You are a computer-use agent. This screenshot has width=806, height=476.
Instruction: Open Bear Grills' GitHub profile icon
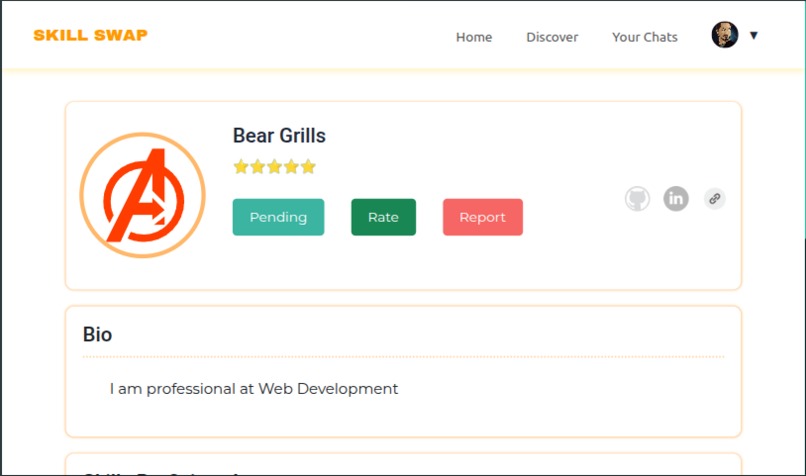[x=637, y=198]
